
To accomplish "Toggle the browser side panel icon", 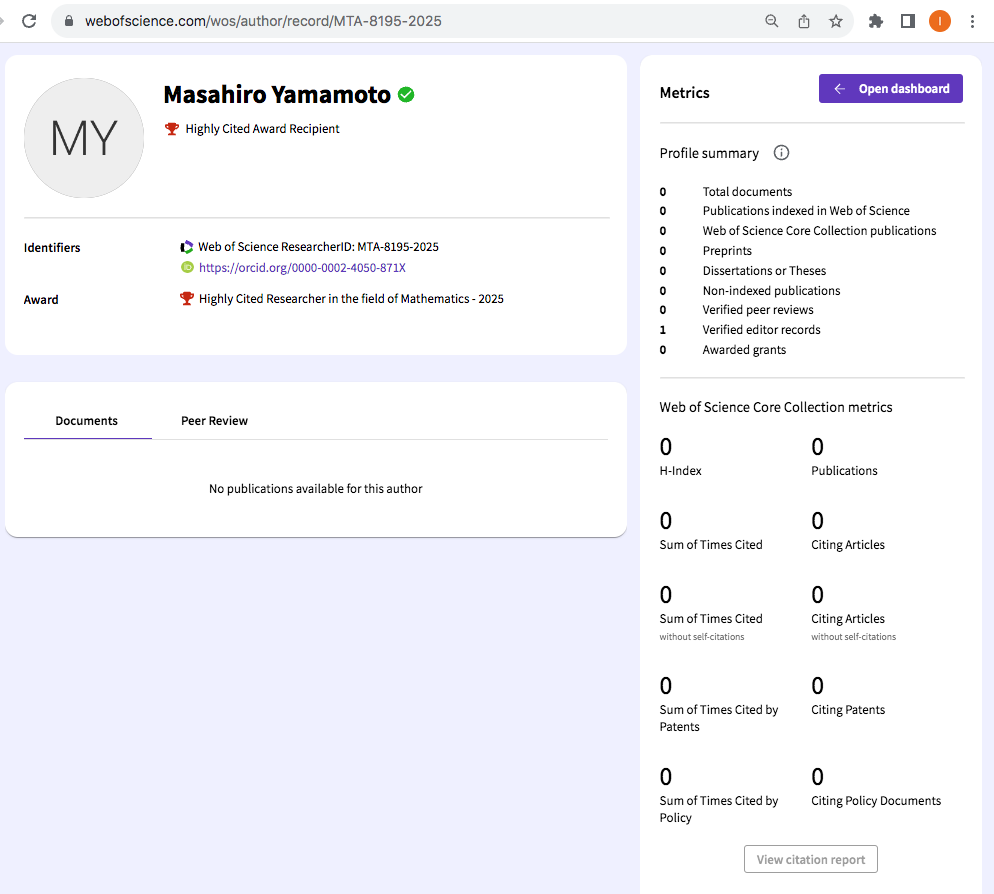I will [x=908, y=21].
